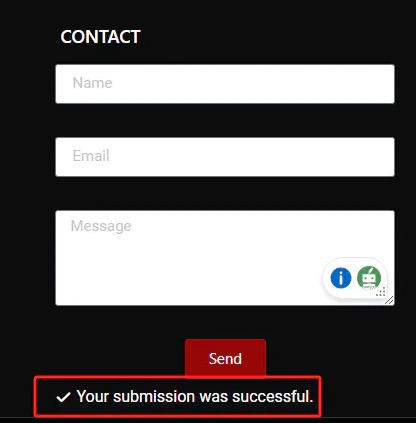Image resolution: width=416 pixels, height=424 pixels.
Task: Click the floating extension pill in the Message box
Action: (x=355, y=278)
